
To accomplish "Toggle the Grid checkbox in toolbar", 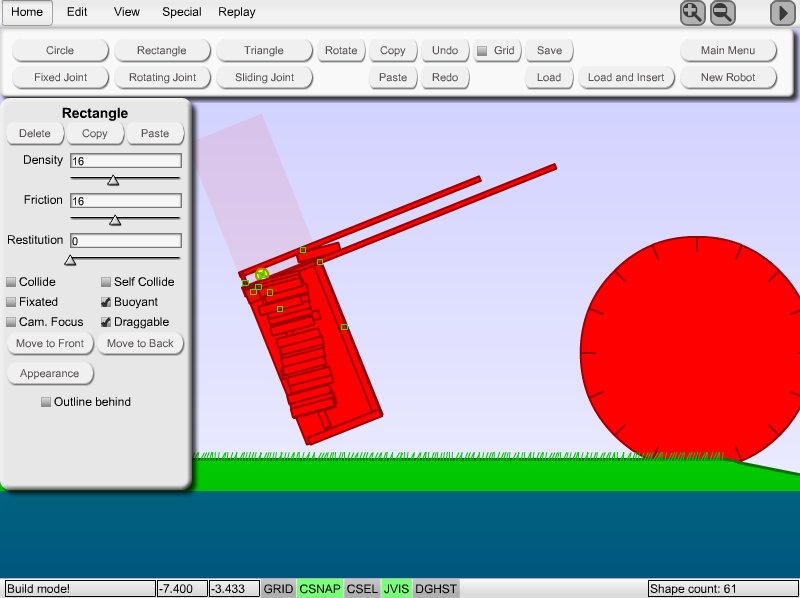I will pyautogui.click(x=482, y=51).
